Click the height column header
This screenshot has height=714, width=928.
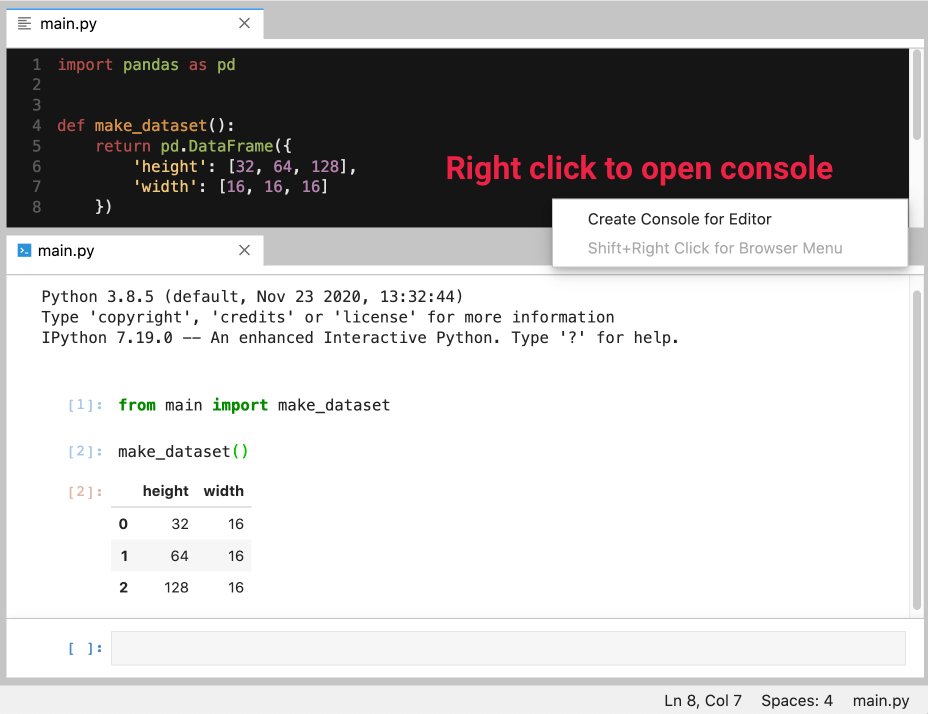165,491
